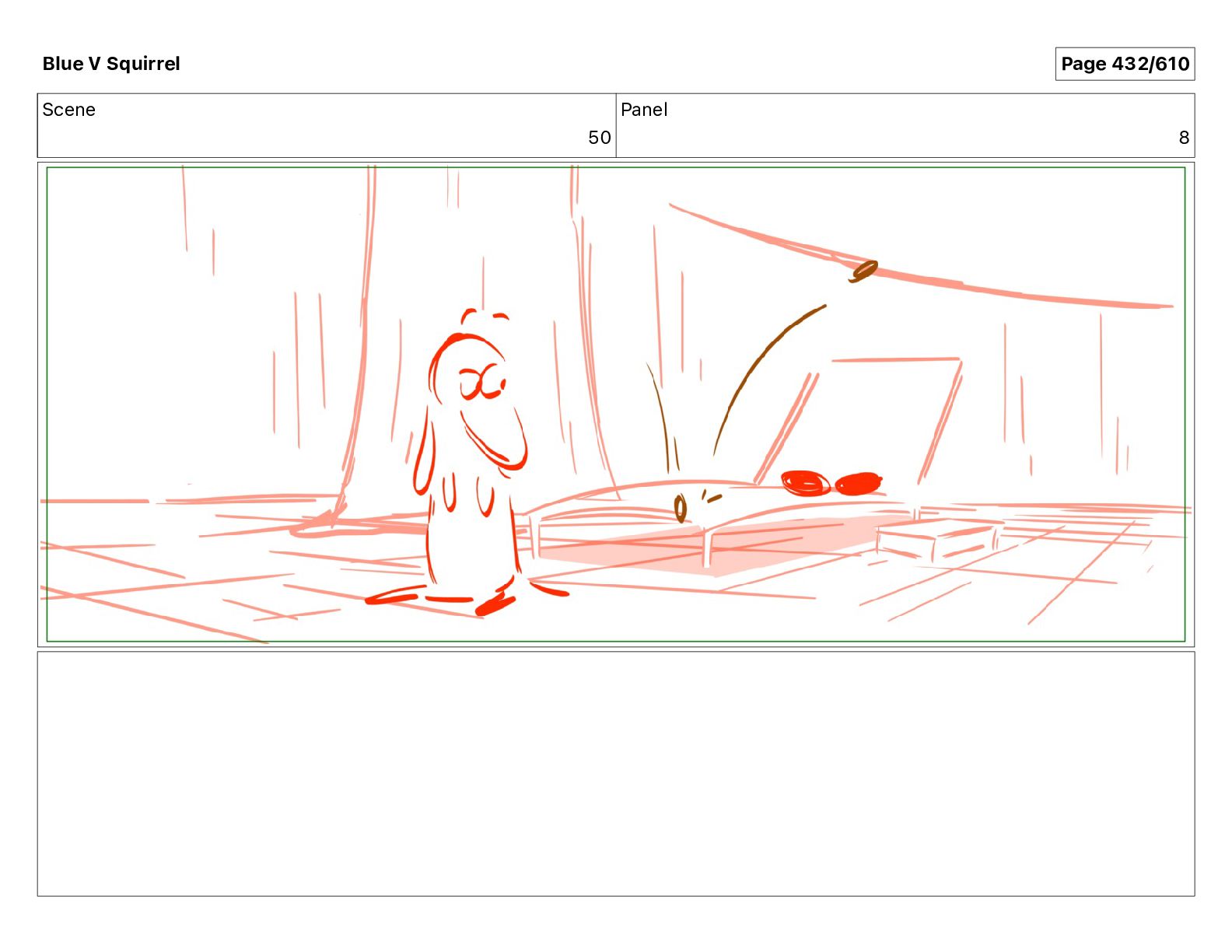Click the 'Blue V Squirrel' title text
Screen dimensions: 1232x952
click(111, 64)
